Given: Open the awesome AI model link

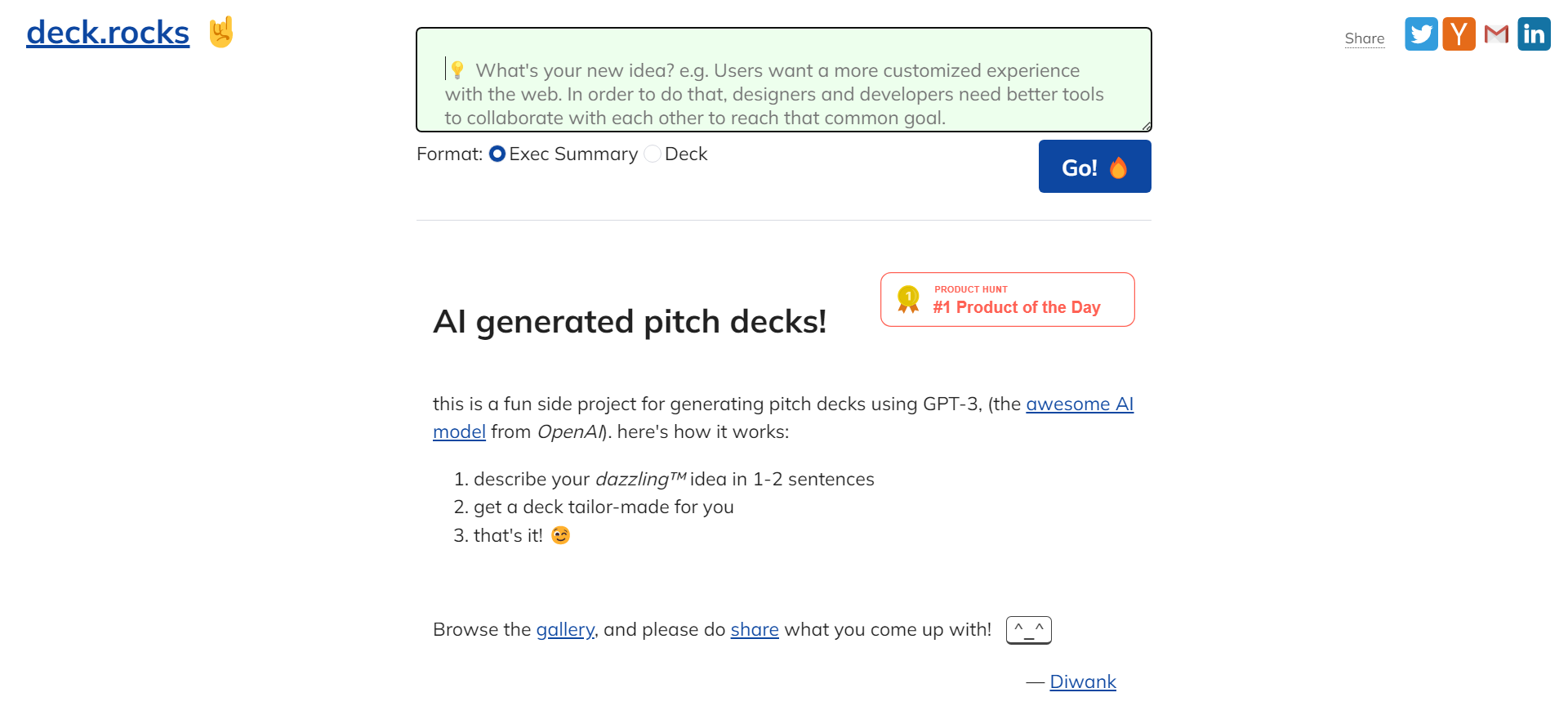Looking at the screenshot, I should tap(1079, 404).
